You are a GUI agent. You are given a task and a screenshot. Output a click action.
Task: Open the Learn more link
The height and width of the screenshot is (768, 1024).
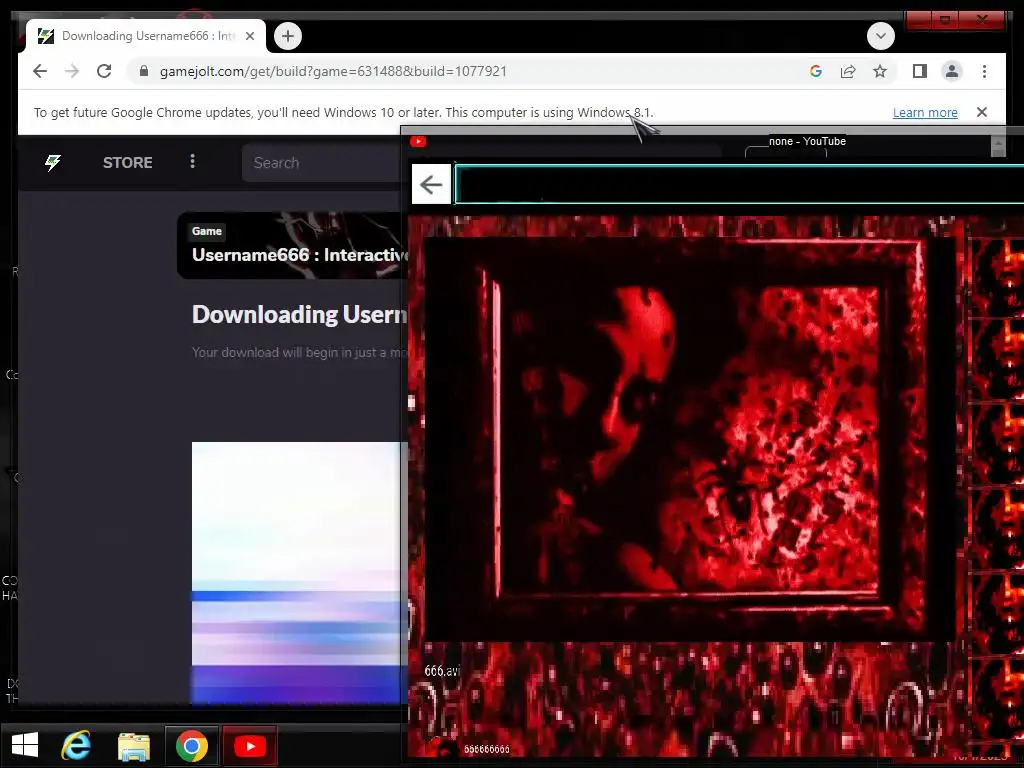coord(925,112)
